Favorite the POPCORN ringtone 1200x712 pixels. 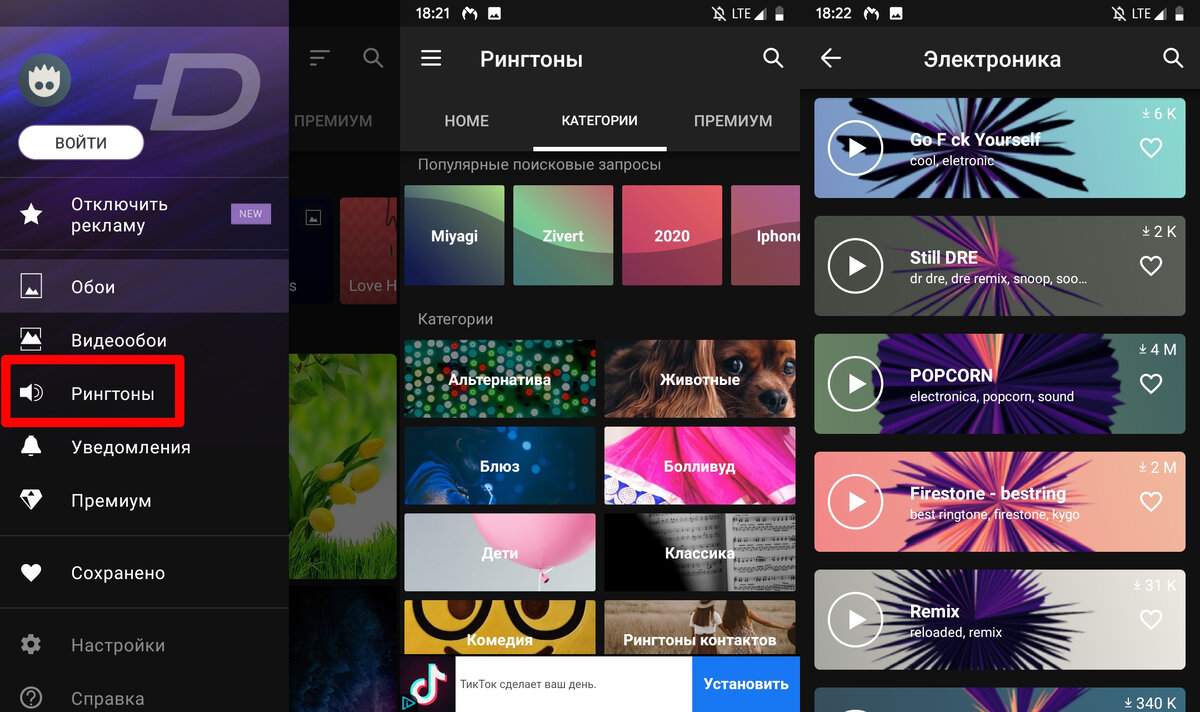coord(1151,384)
